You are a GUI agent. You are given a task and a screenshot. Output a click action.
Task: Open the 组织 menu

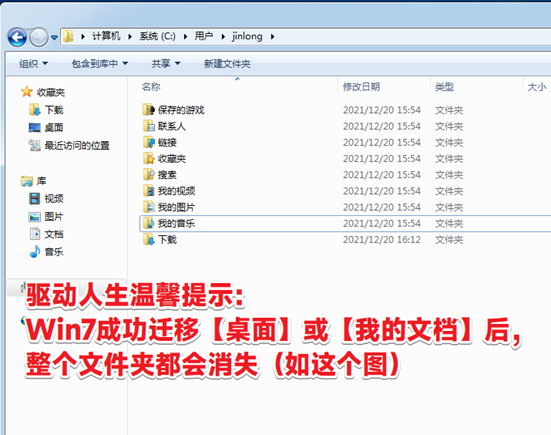33,64
